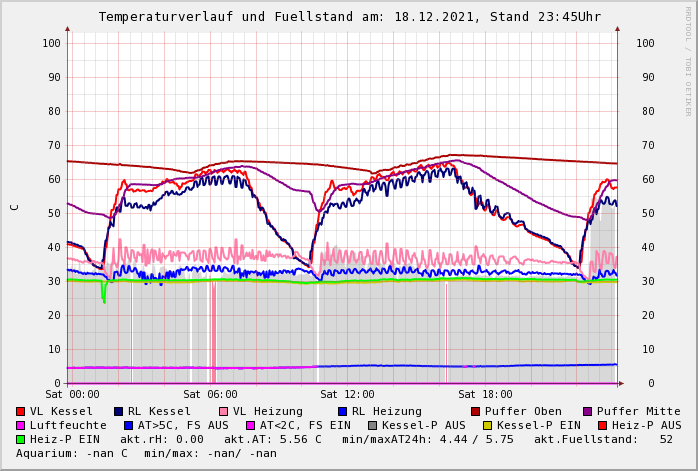Click the green Heiz-P EIN legend swatch
The image size is (698, 471).
[x=21, y=439]
